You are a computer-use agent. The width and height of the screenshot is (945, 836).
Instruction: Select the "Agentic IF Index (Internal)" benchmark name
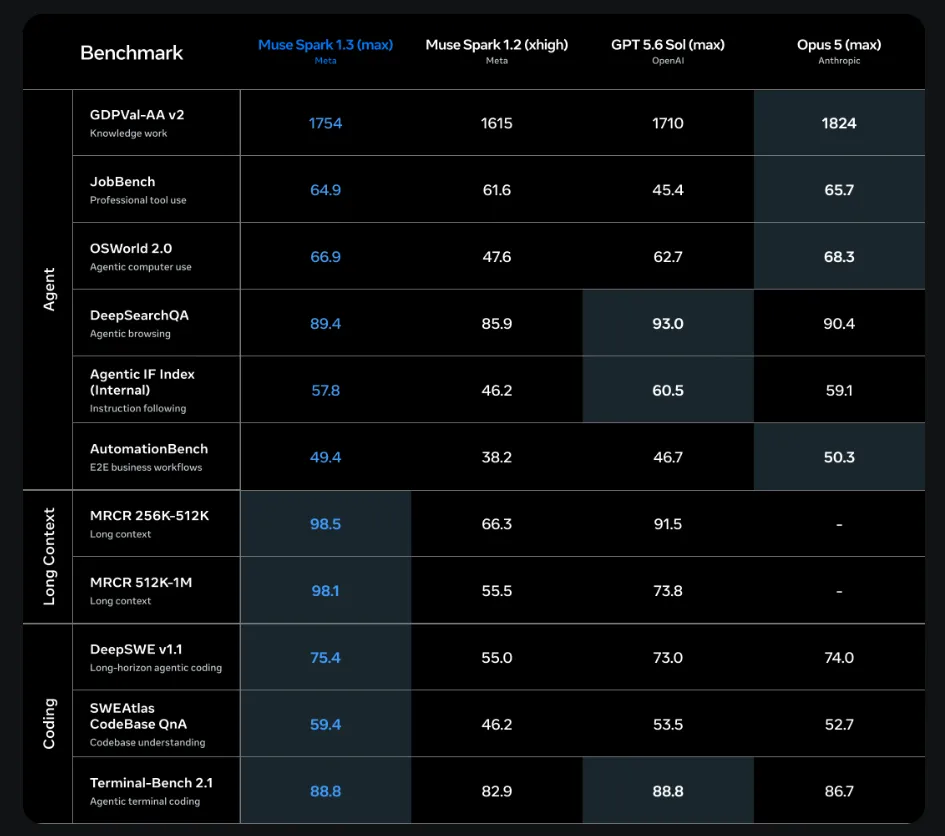142,382
